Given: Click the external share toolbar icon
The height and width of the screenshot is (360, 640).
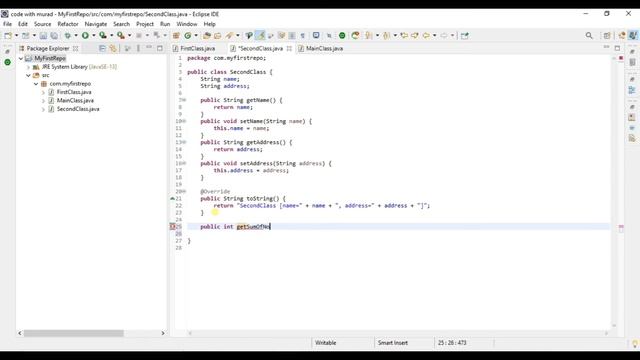Looking at the screenshot, I should 464,36.
